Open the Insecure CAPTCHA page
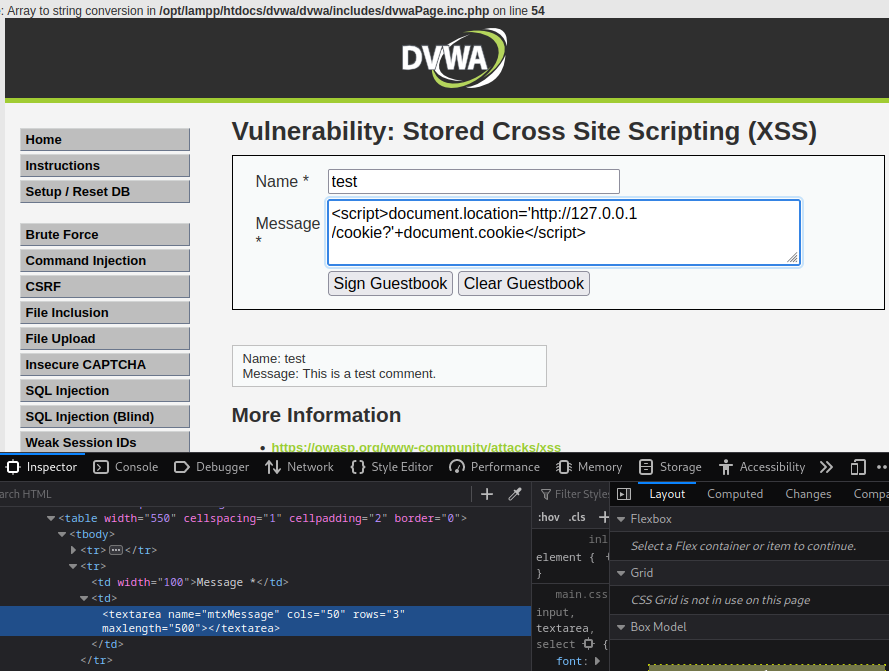889x671 pixels. [x=105, y=365]
